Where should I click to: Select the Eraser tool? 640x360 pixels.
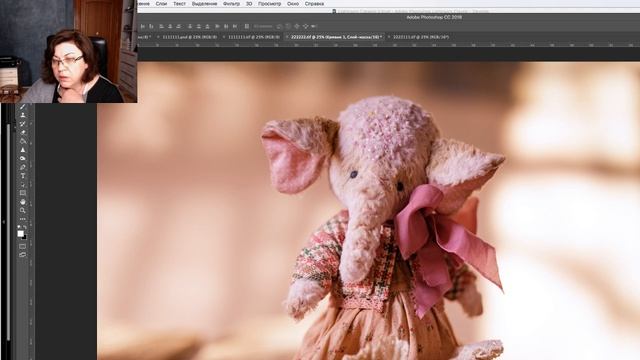(x=23, y=132)
